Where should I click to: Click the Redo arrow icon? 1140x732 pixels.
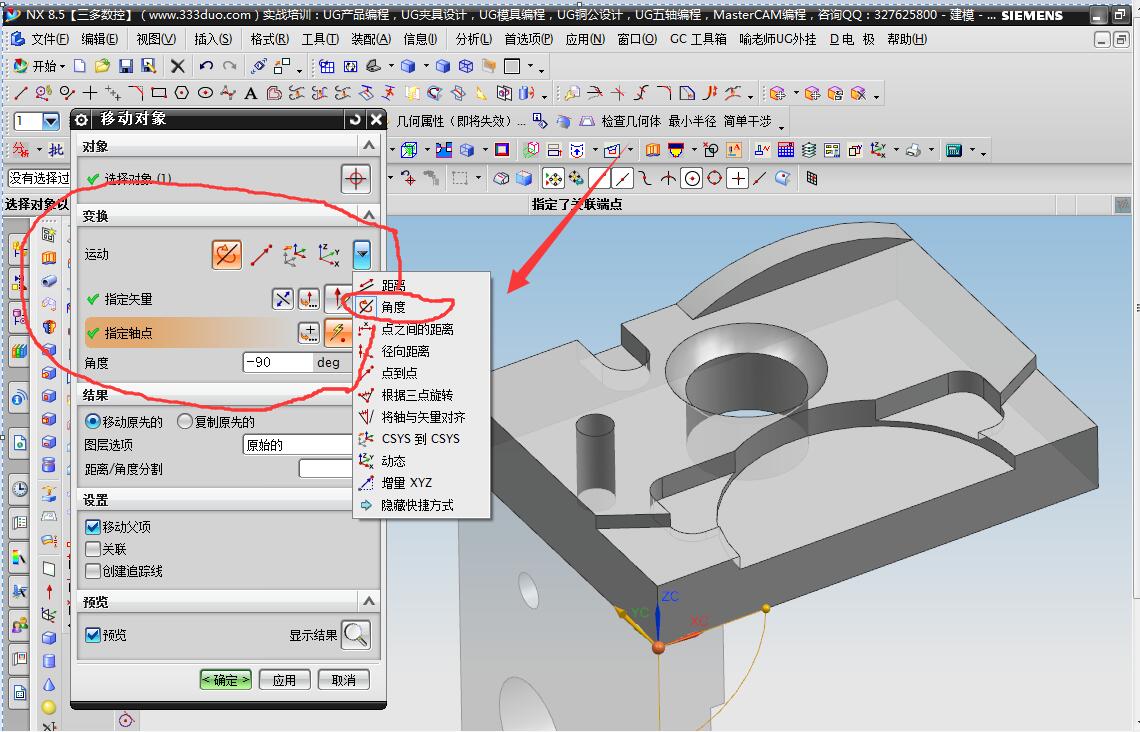coord(230,66)
